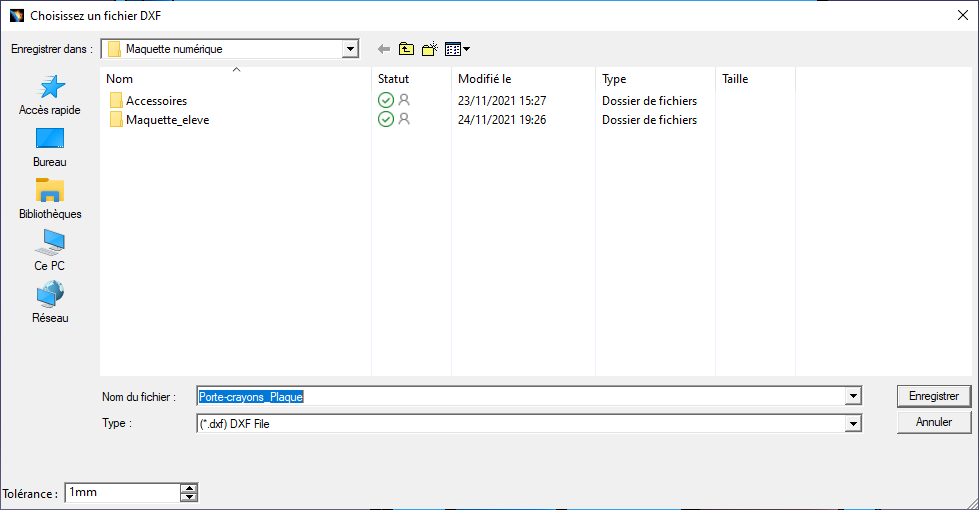
Task: Click the Tolérance value field
Action: 122,493
